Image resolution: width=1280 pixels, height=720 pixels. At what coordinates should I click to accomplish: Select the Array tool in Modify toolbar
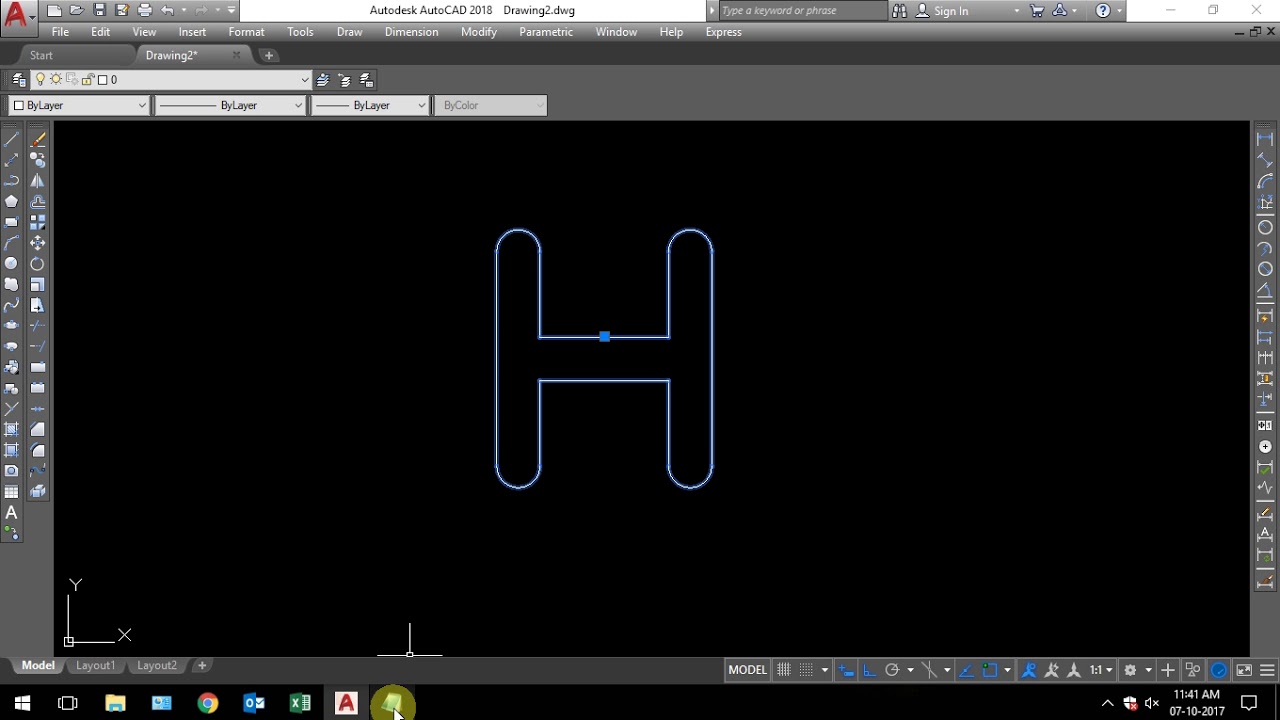click(x=37, y=222)
